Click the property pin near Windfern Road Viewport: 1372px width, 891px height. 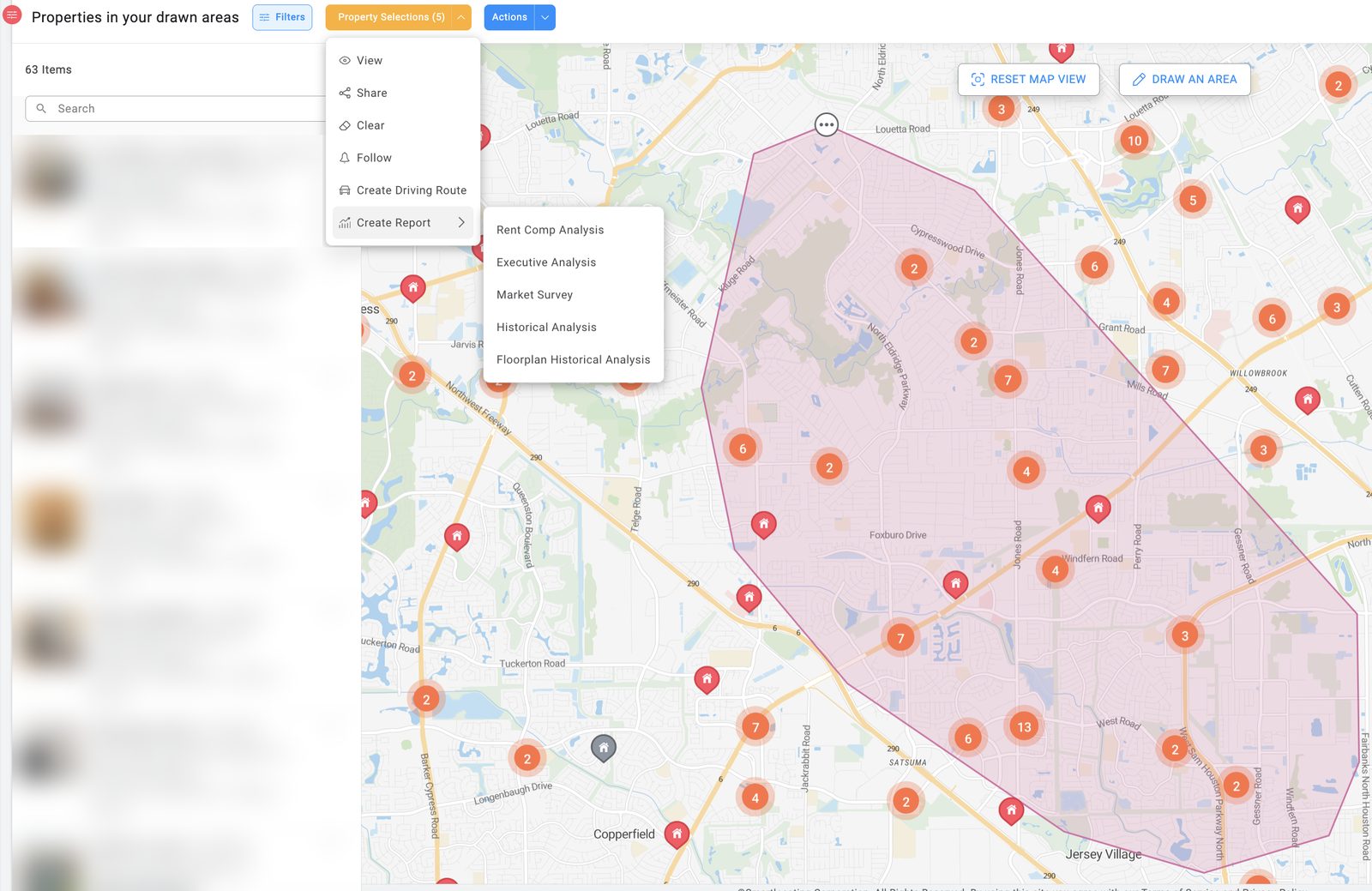[x=1098, y=508]
